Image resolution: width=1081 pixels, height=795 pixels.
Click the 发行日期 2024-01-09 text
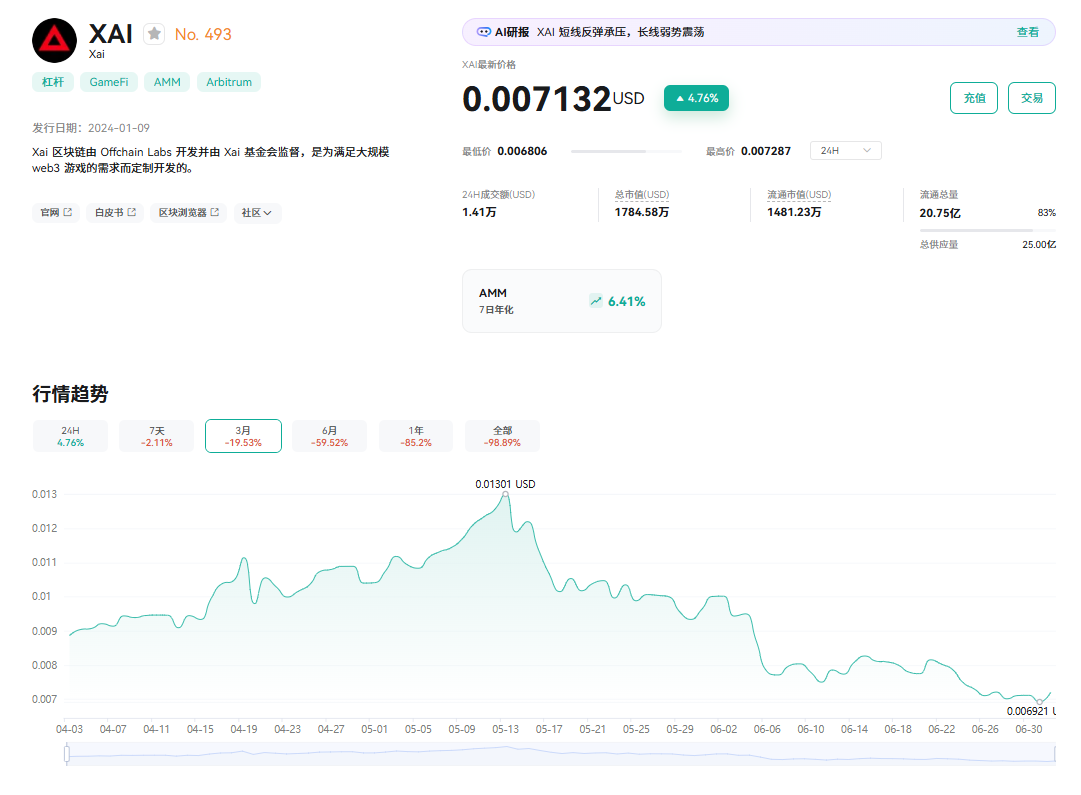(x=91, y=128)
